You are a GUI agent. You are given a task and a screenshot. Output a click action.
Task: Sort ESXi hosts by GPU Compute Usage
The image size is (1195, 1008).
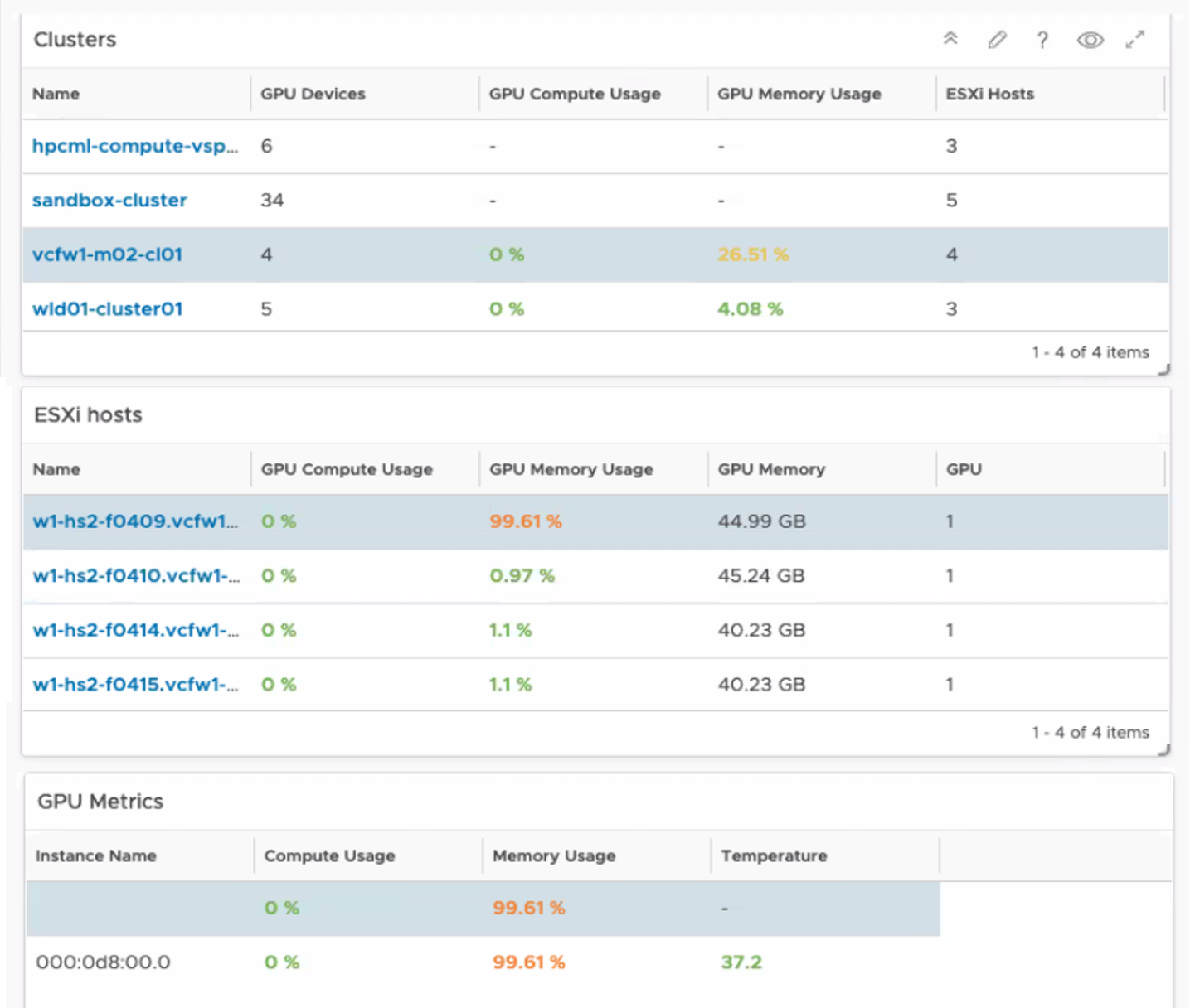pos(347,469)
